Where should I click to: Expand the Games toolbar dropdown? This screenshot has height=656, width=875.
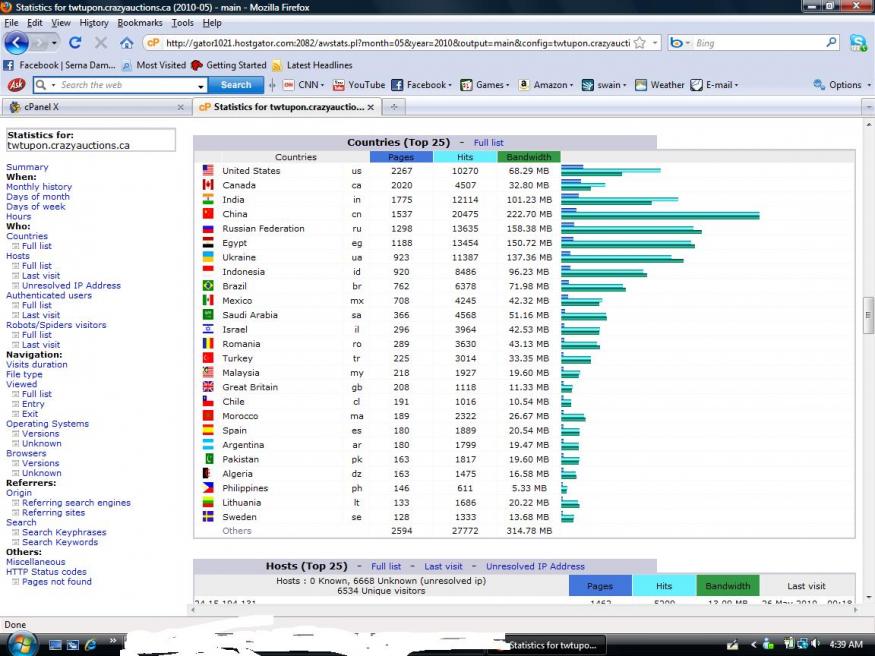(508, 85)
